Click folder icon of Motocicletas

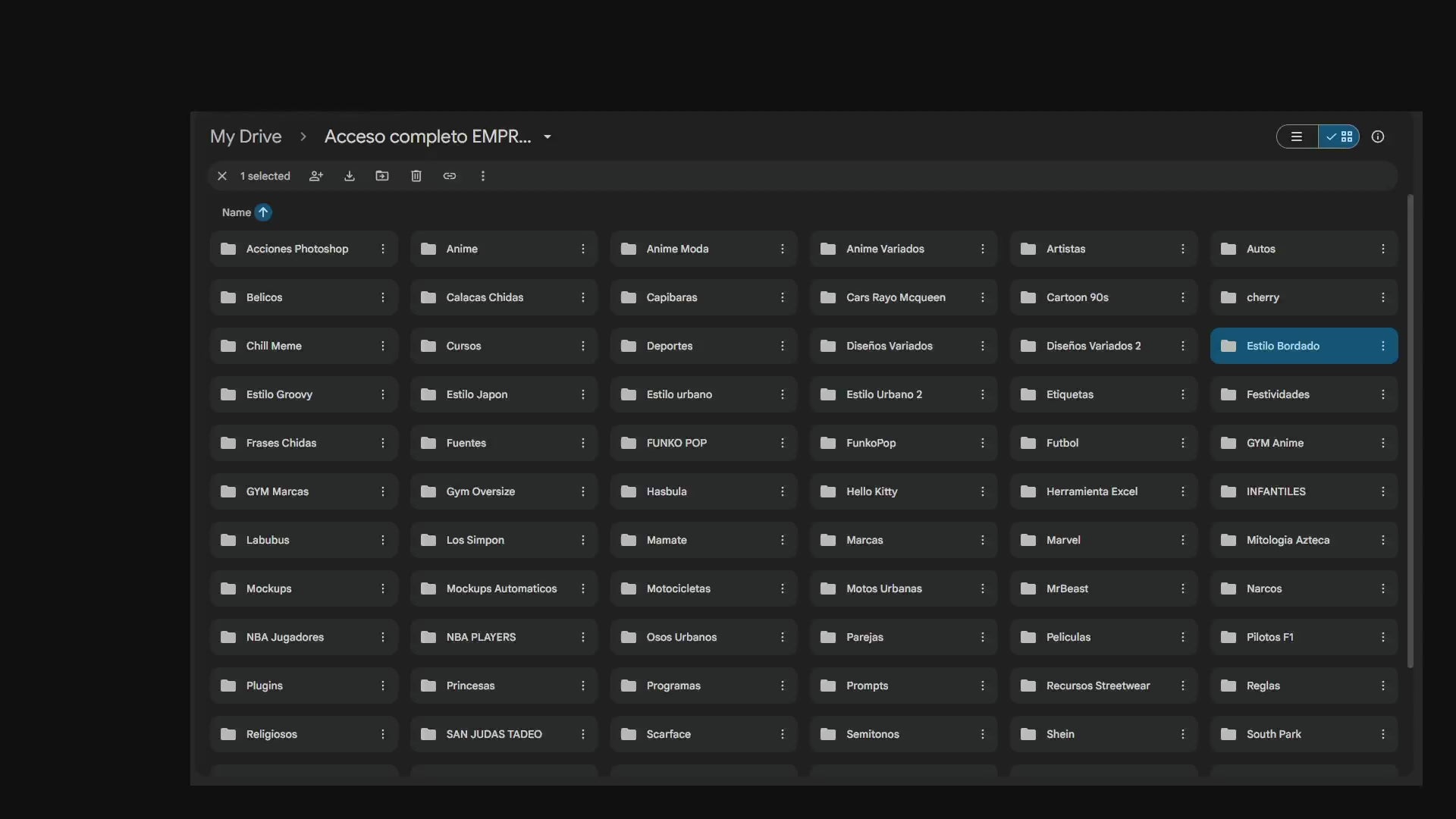(629, 588)
